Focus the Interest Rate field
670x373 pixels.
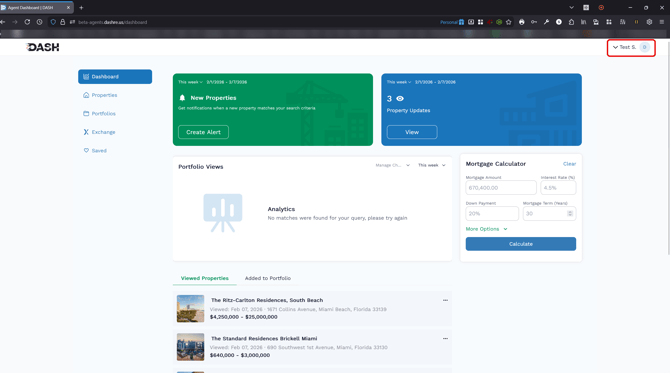coord(558,188)
